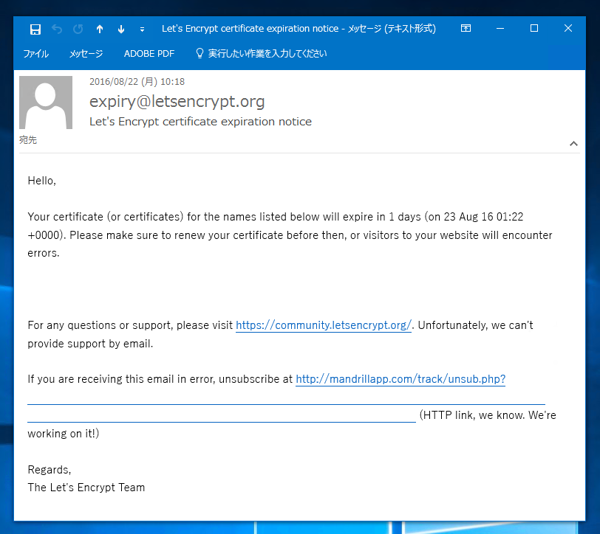The image size is (600, 534).
Task: Click the Save icon in quick access toolbar
Action: (35, 29)
